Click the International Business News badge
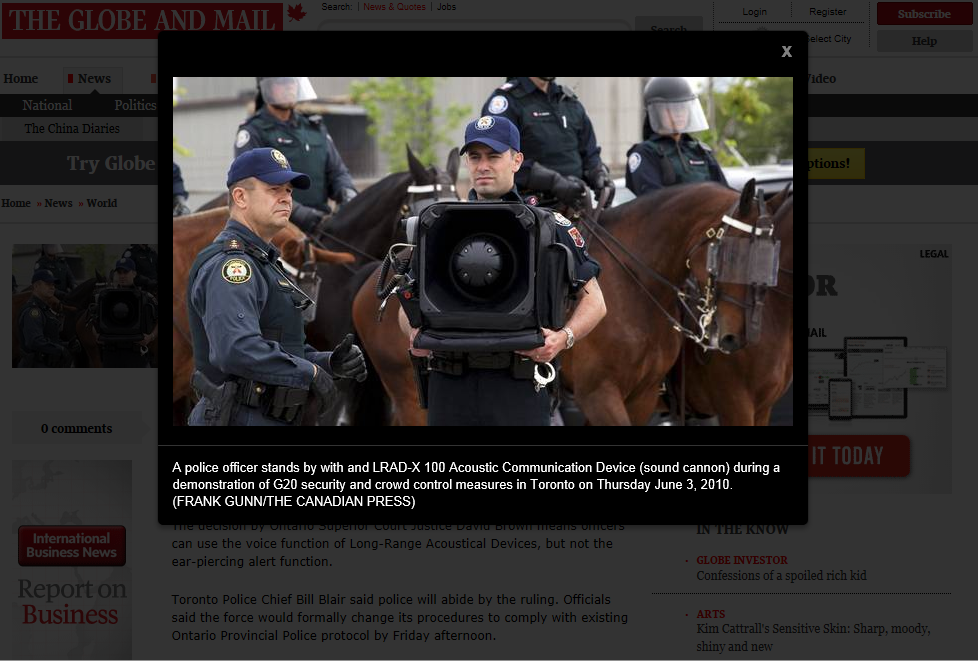The width and height of the screenshot is (978, 662). coord(71,545)
